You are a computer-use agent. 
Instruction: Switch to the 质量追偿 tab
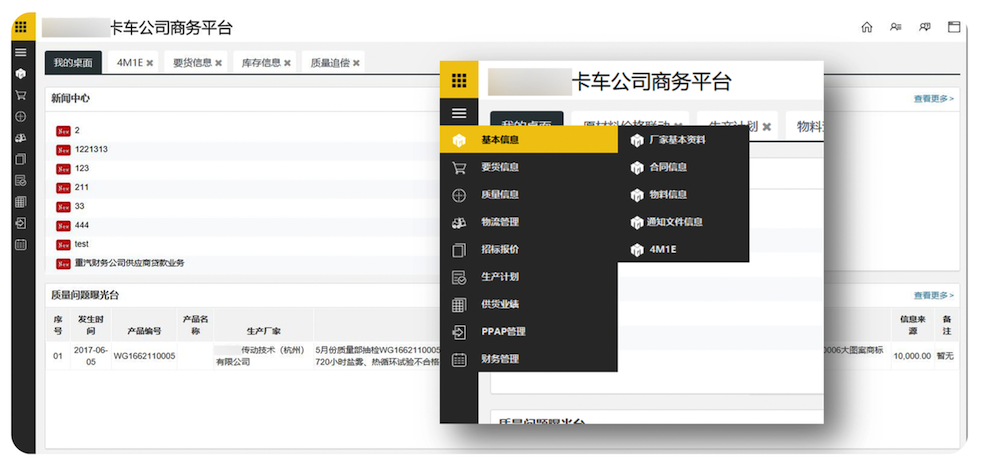[328, 63]
